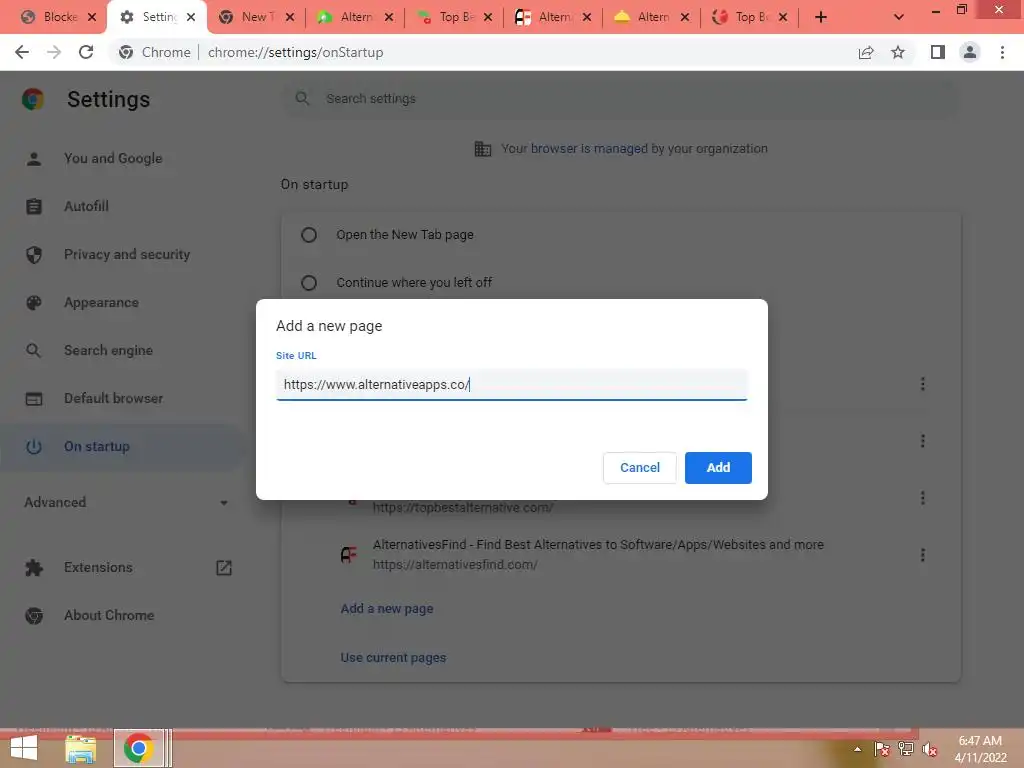
Task: Open You and Google settings
Action: click(x=112, y=159)
